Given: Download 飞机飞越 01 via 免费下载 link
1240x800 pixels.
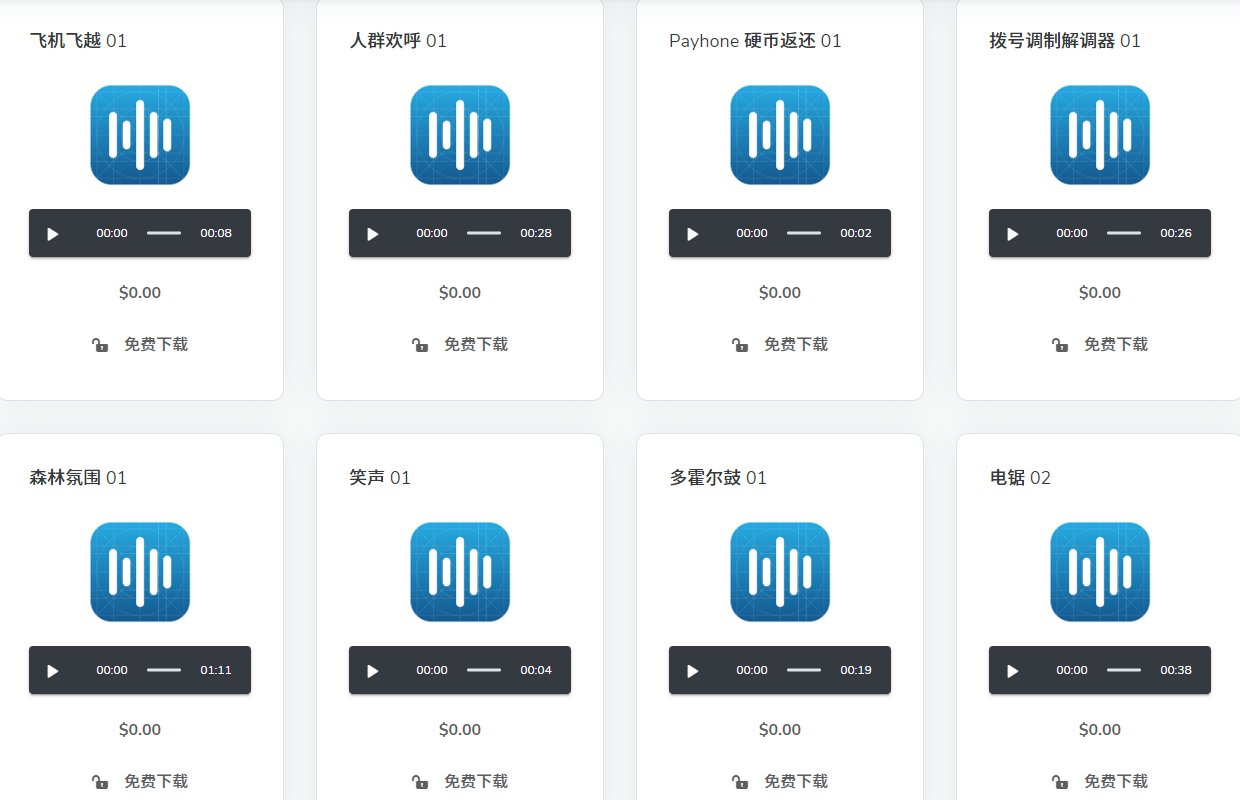Looking at the screenshot, I should point(155,344).
